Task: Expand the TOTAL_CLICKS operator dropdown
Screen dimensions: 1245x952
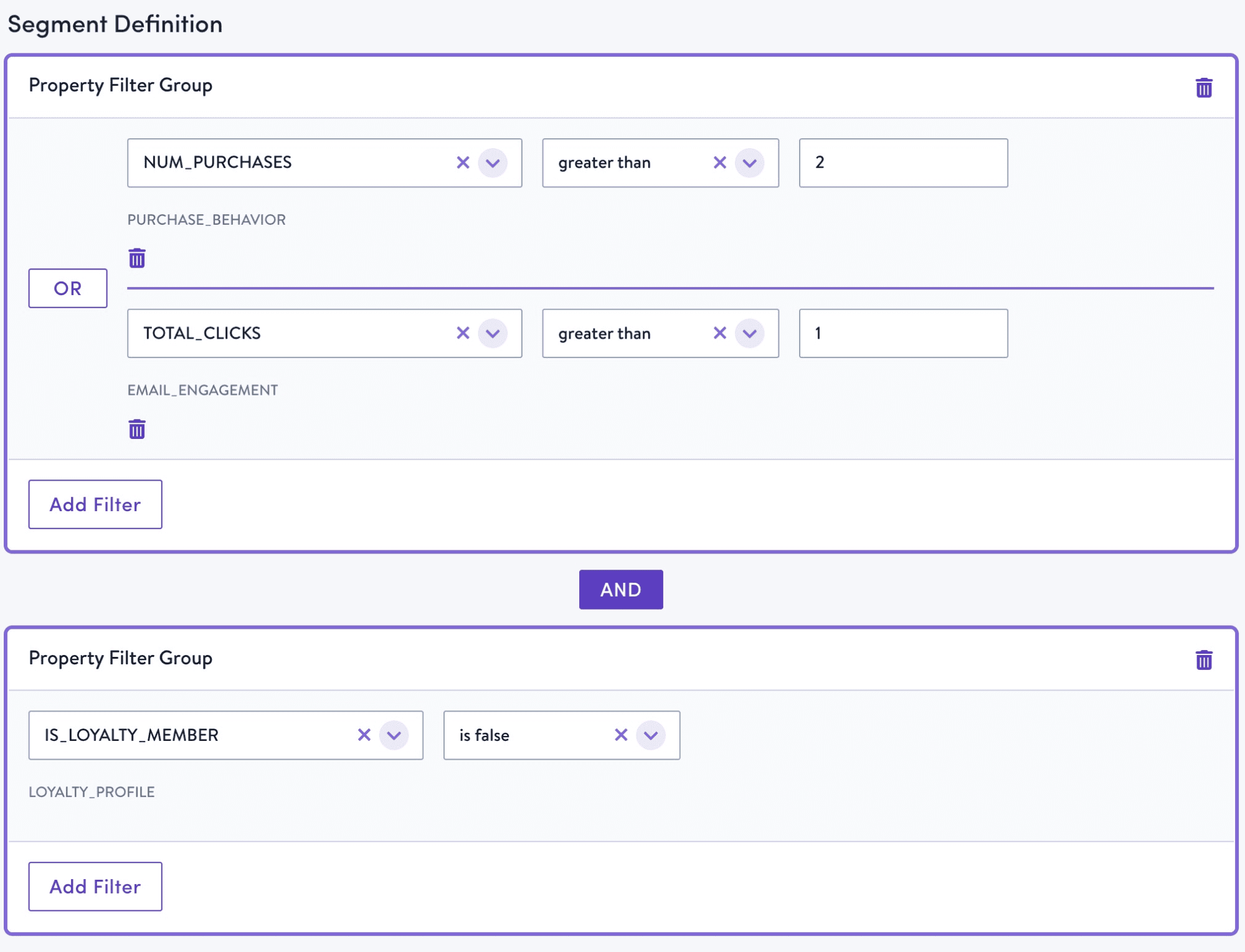Action: (749, 333)
